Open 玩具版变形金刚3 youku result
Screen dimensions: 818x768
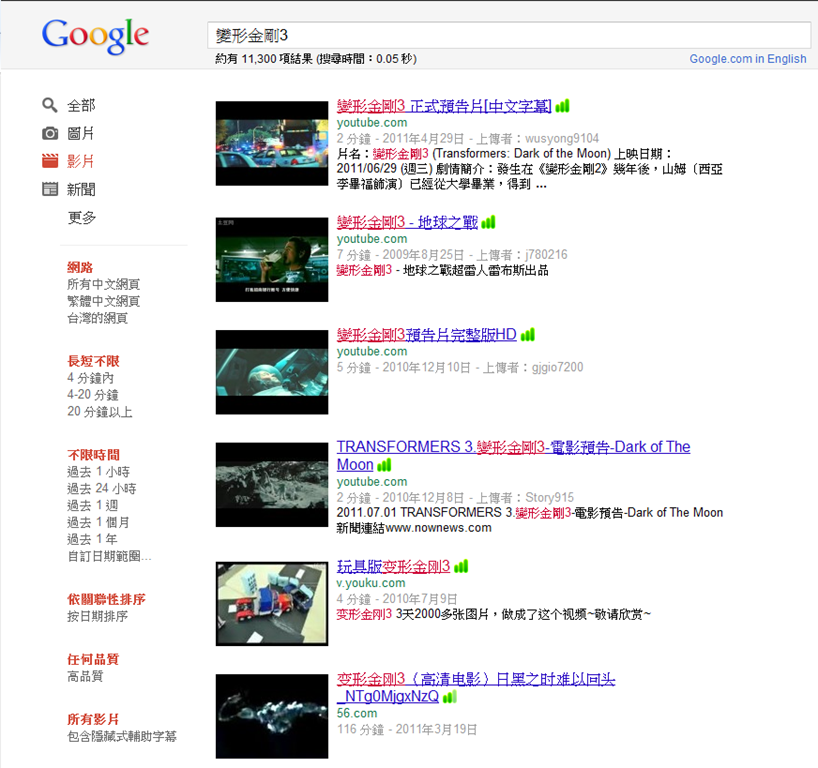[x=393, y=567]
